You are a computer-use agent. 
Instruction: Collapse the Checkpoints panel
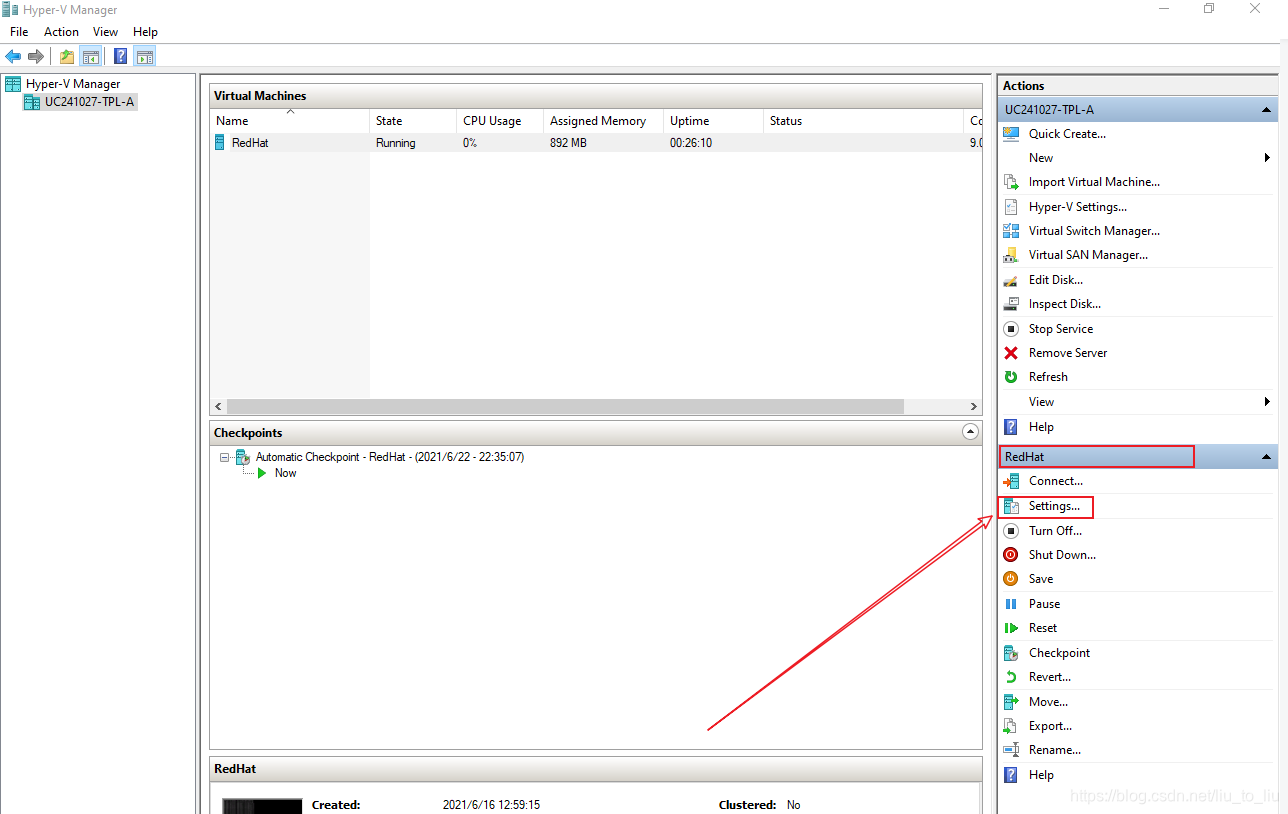[970, 432]
